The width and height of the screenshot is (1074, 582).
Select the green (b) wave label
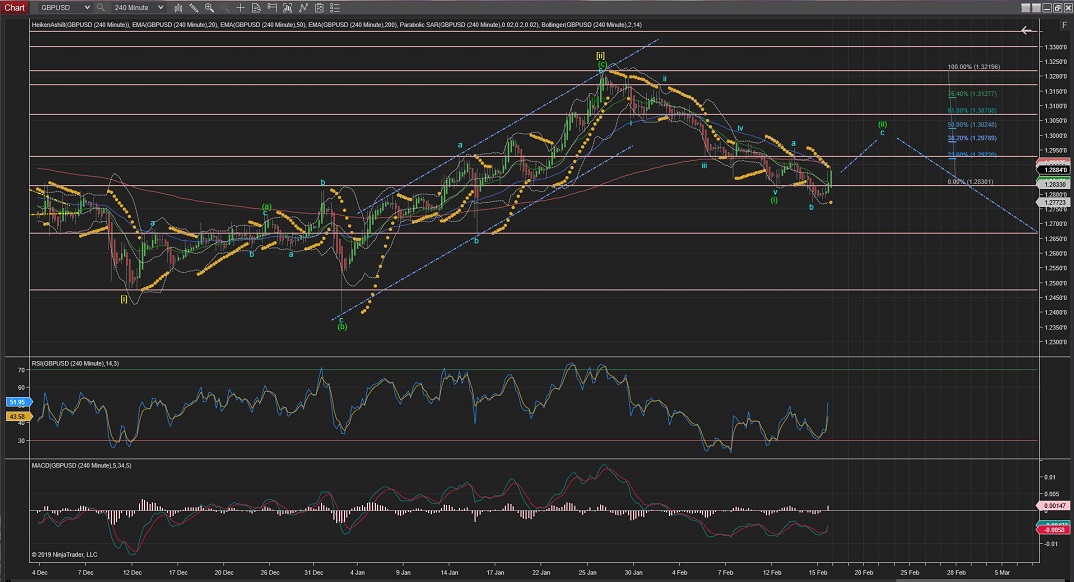(x=342, y=327)
